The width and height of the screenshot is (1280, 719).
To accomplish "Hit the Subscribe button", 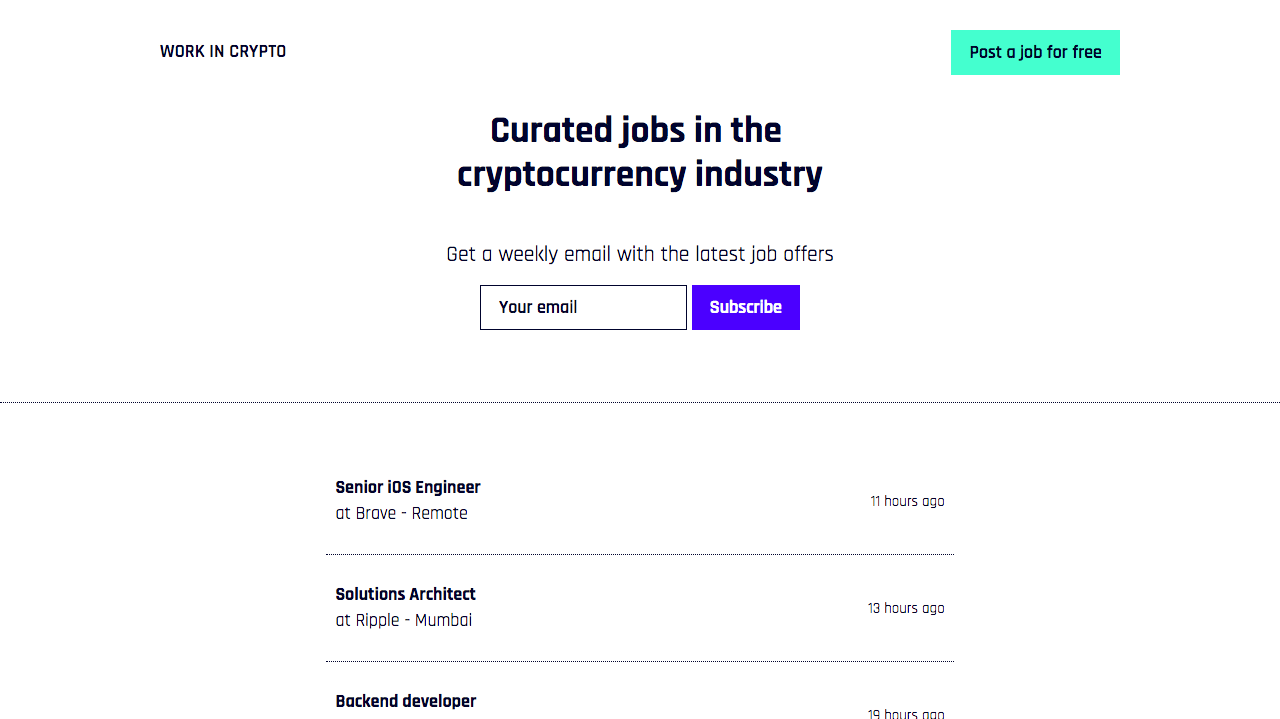I will [x=745, y=307].
